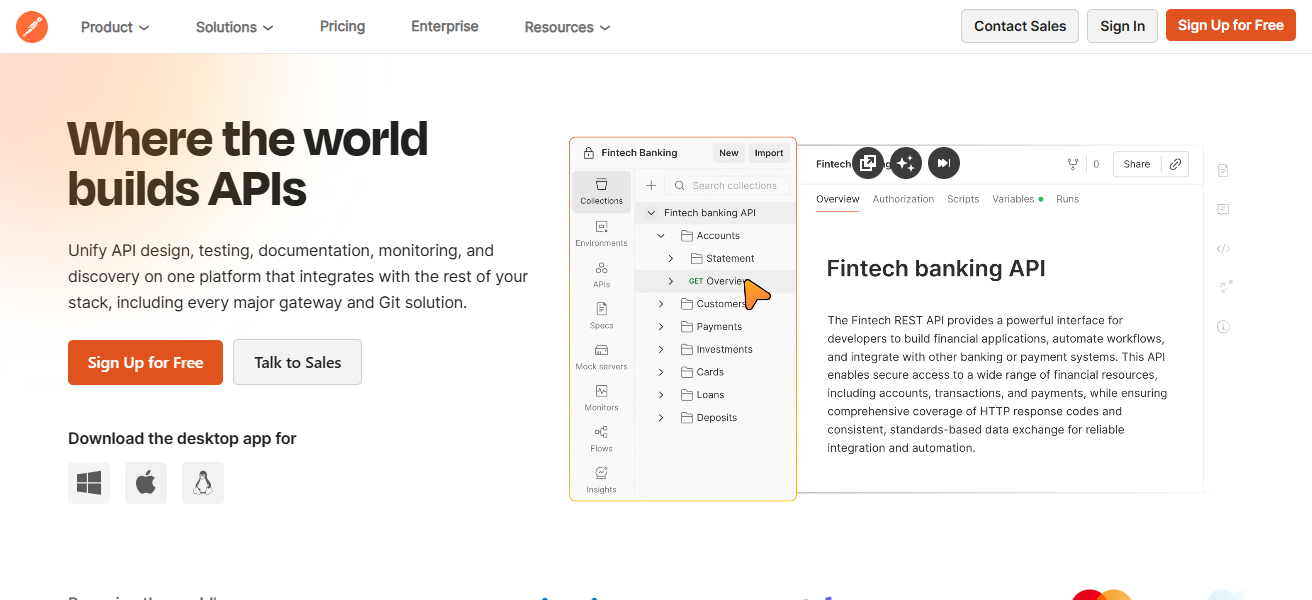1312x600 pixels.
Task: Switch to the Authorization tab
Action: coord(903,199)
